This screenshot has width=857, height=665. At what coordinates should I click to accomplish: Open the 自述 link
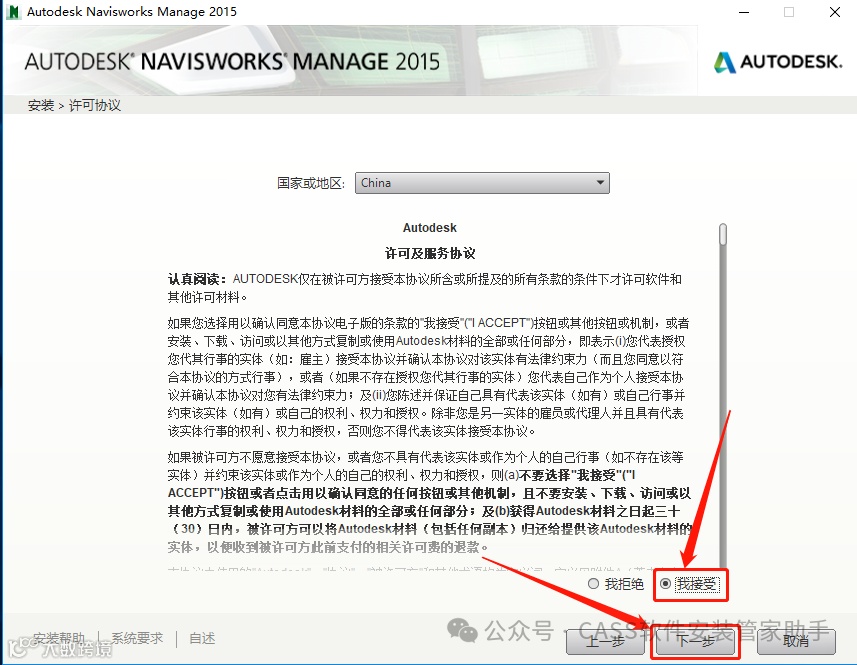click(202, 638)
